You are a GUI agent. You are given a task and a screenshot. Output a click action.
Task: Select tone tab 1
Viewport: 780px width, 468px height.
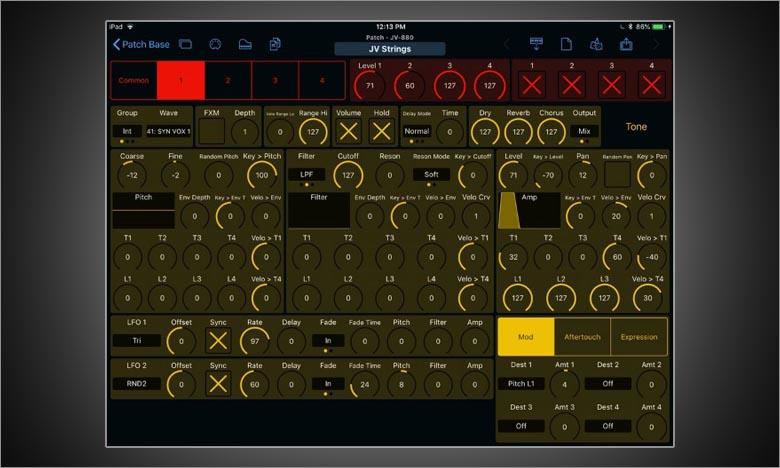click(x=181, y=80)
